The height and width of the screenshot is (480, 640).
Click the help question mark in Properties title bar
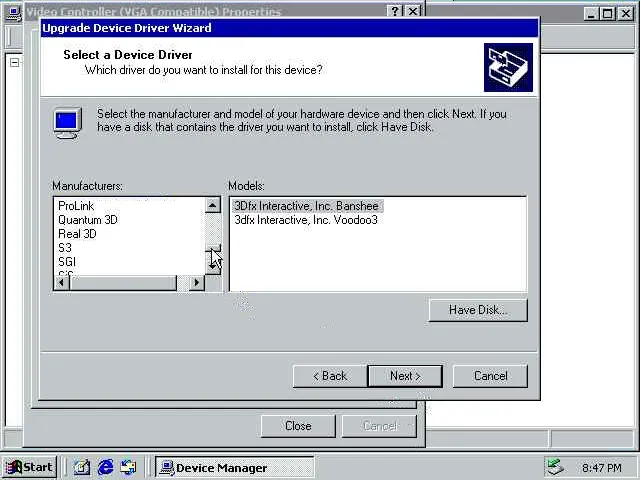click(x=395, y=11)
